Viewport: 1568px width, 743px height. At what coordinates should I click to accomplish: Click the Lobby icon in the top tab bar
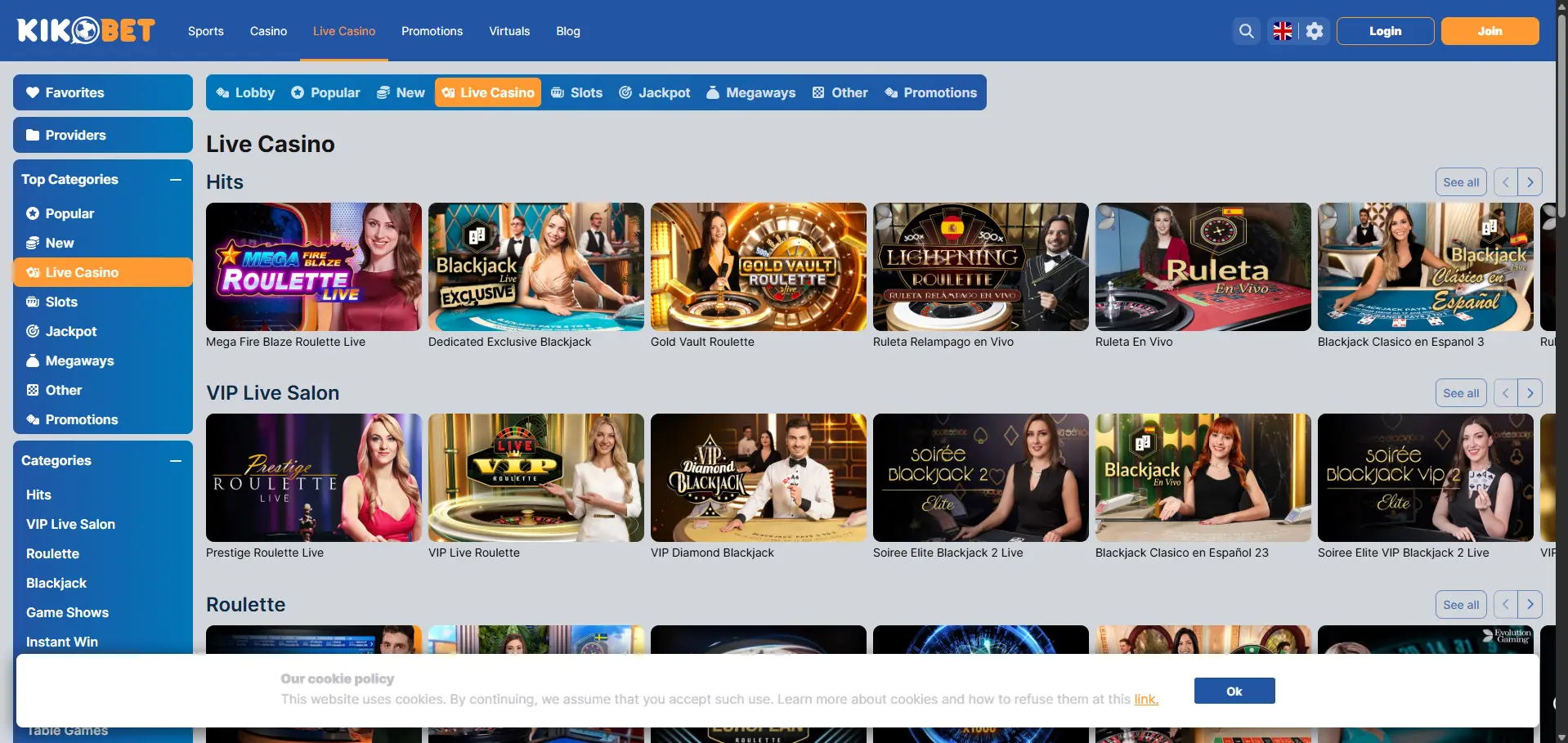point(222,92)
